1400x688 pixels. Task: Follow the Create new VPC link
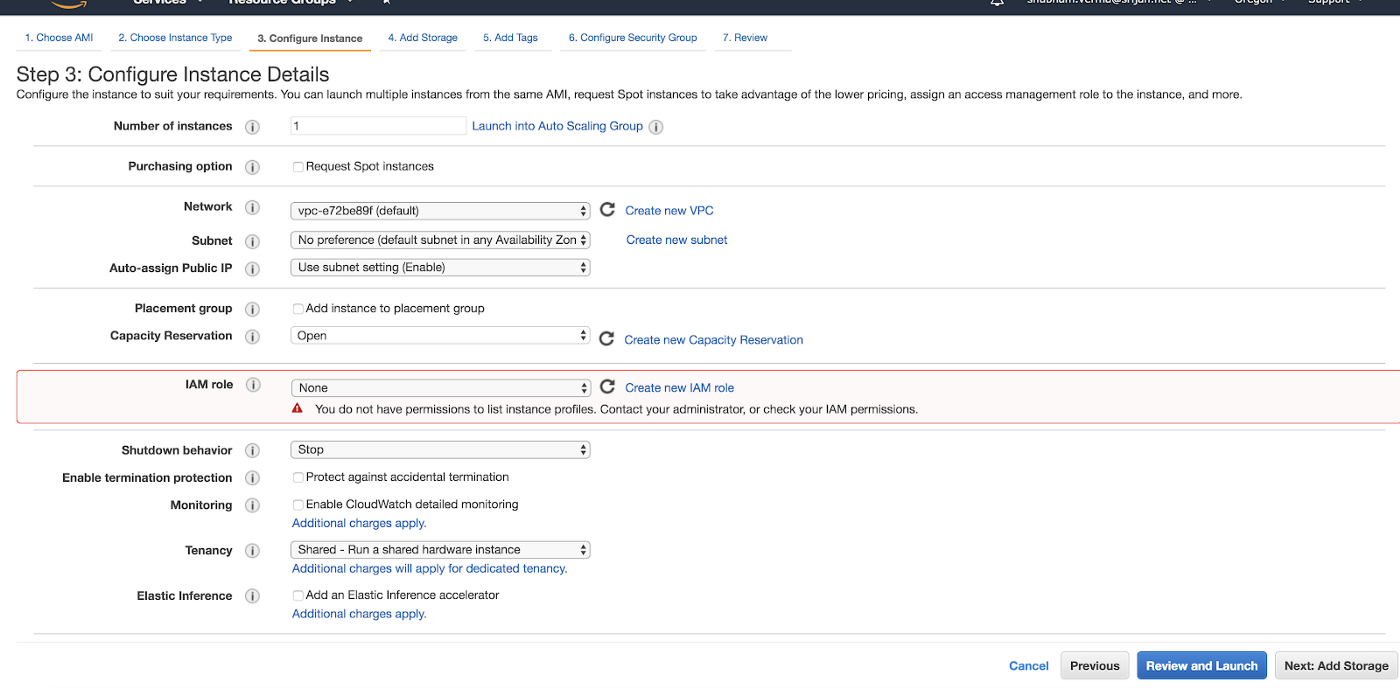coord(669,211)
